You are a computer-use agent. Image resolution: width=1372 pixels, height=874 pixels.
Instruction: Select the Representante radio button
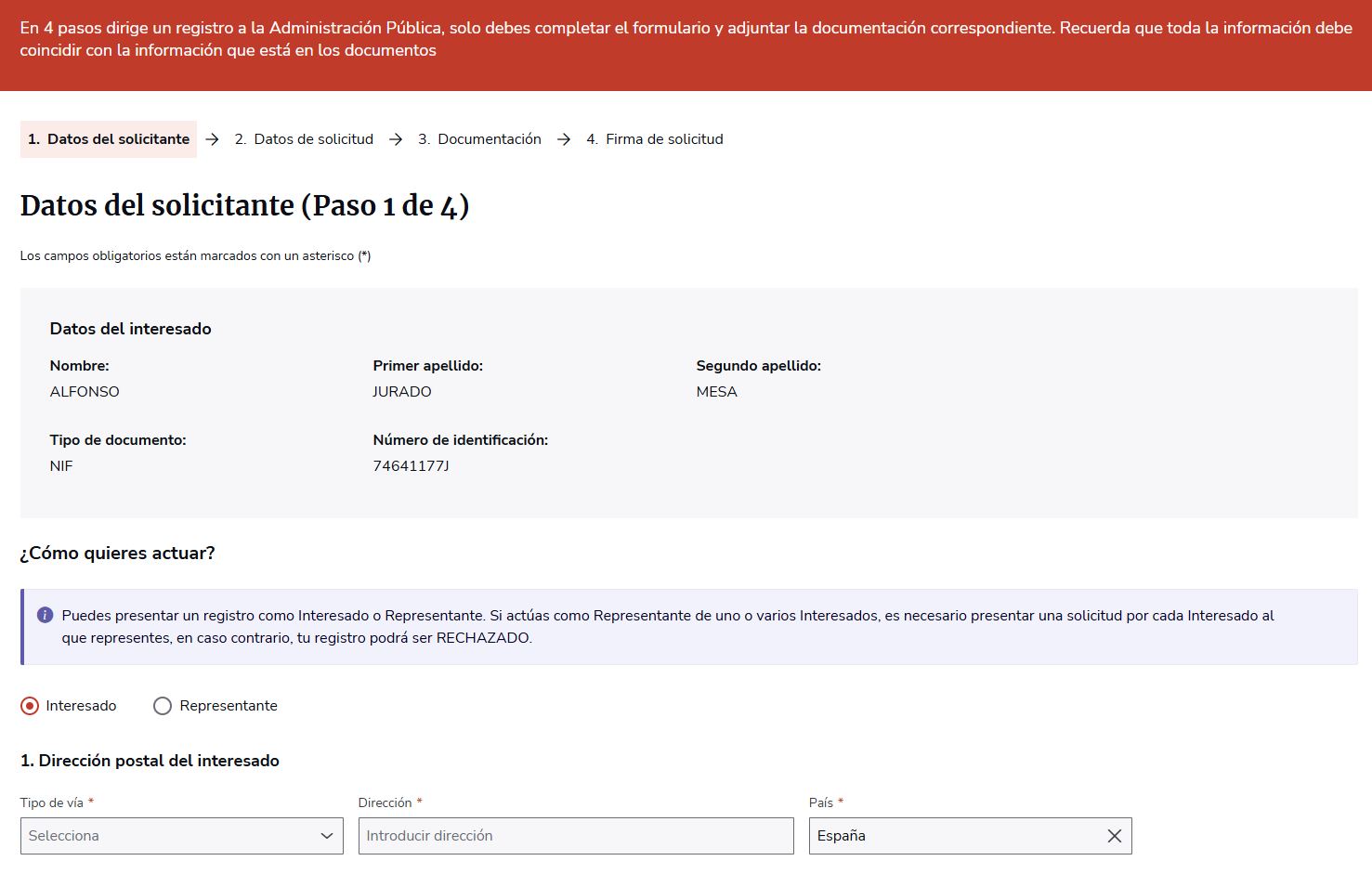click(x=163, y=706)
